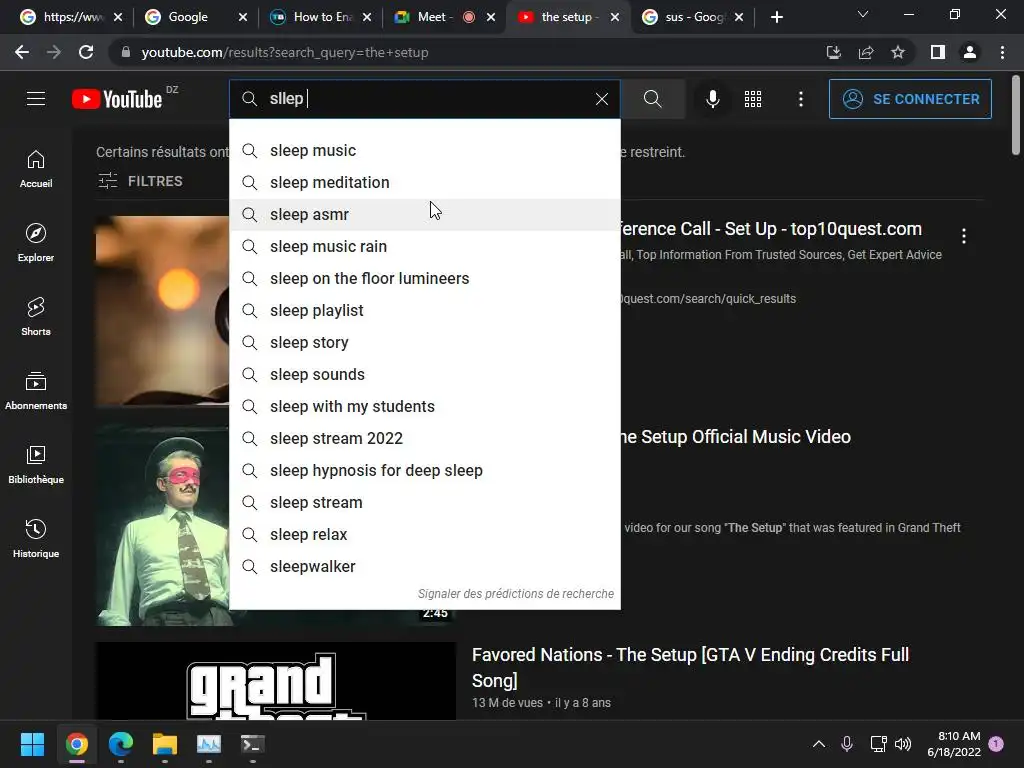The image size is (1024, 768).
Task: Select suggestion "sleep music"
Action: (x=425, y=150)
